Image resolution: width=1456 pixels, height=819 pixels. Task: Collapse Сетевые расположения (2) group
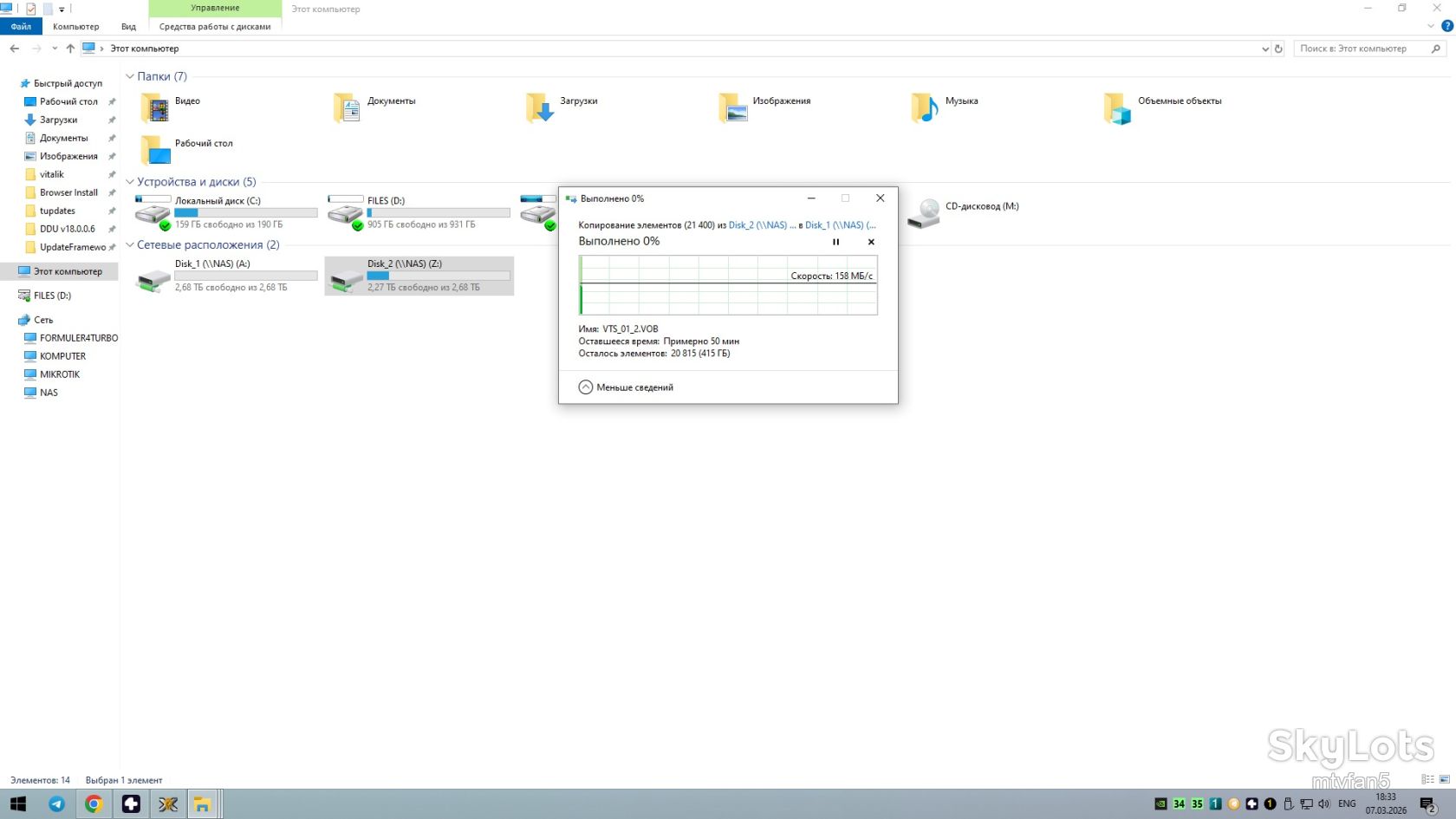click(130, 245)
